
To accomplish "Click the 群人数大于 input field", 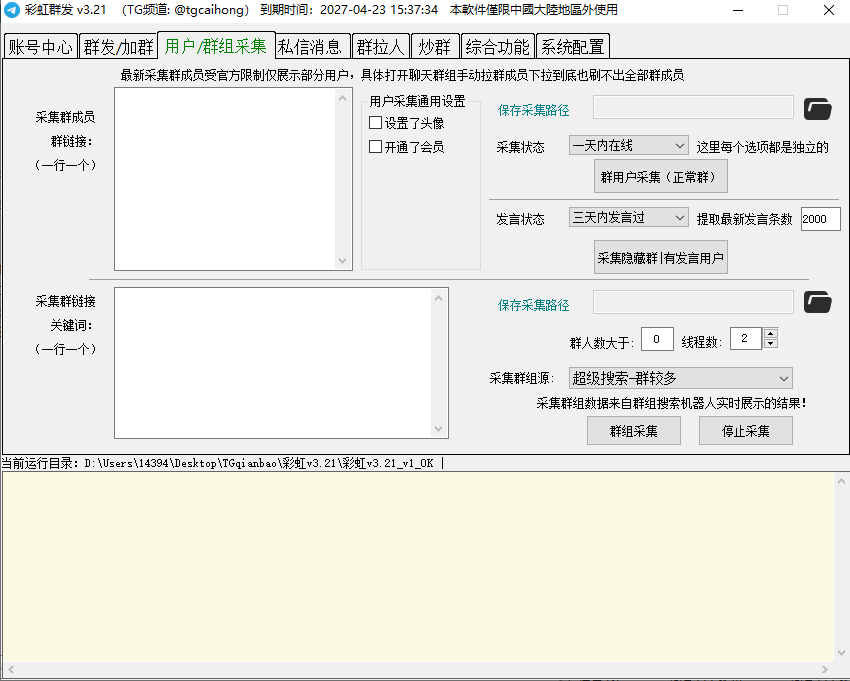I will point(657,340).
